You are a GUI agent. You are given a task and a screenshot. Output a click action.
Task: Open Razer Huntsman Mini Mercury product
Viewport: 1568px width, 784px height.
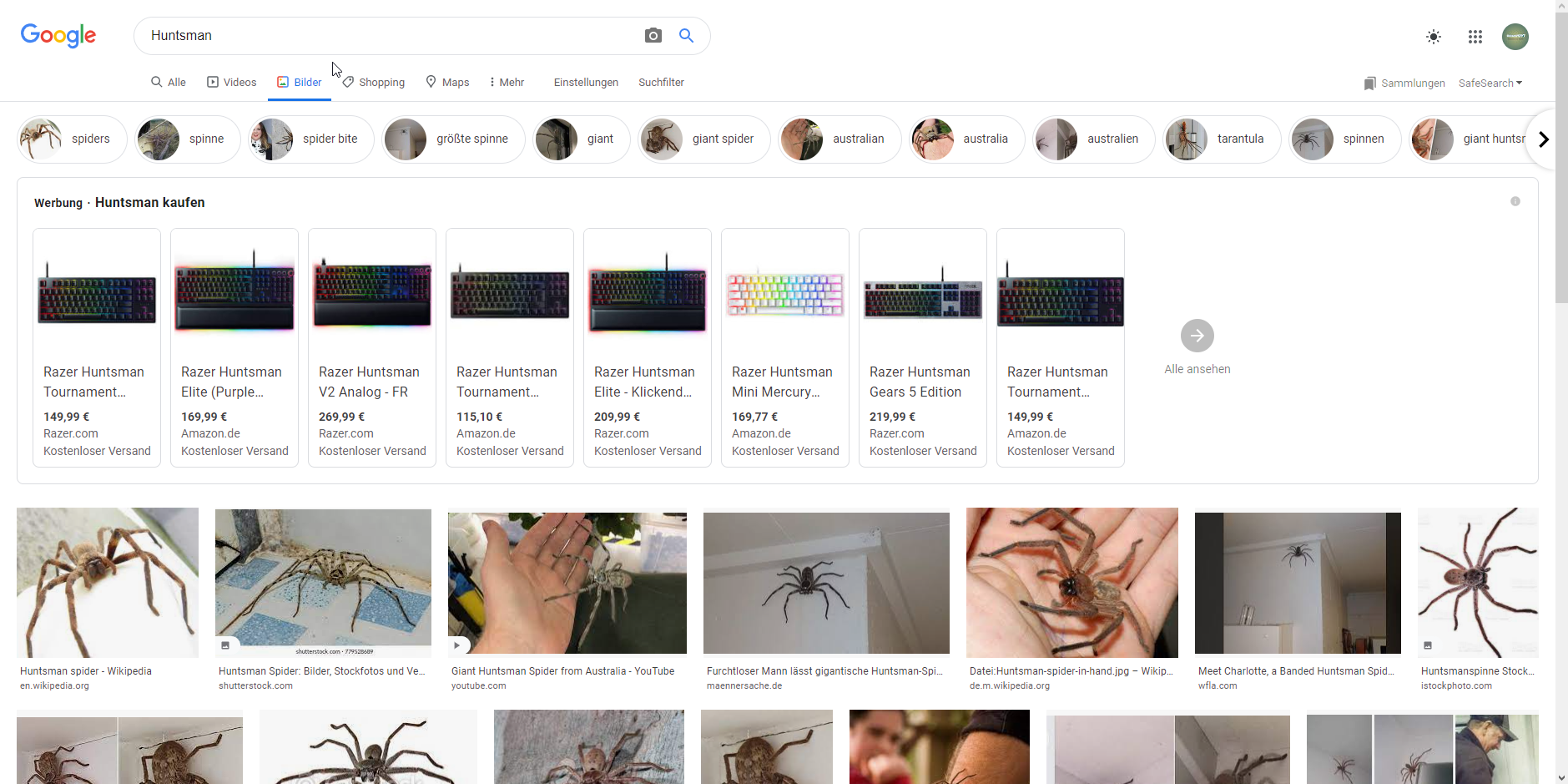784,346
